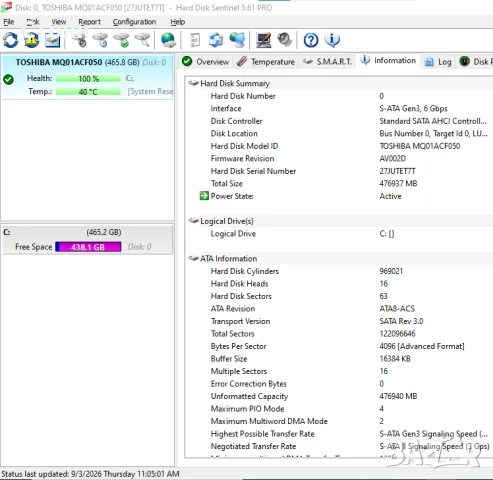The width and height of the screenshot is (493, 480).
Task: Click the speaker toolbar icon
Action: click(284, 40)
